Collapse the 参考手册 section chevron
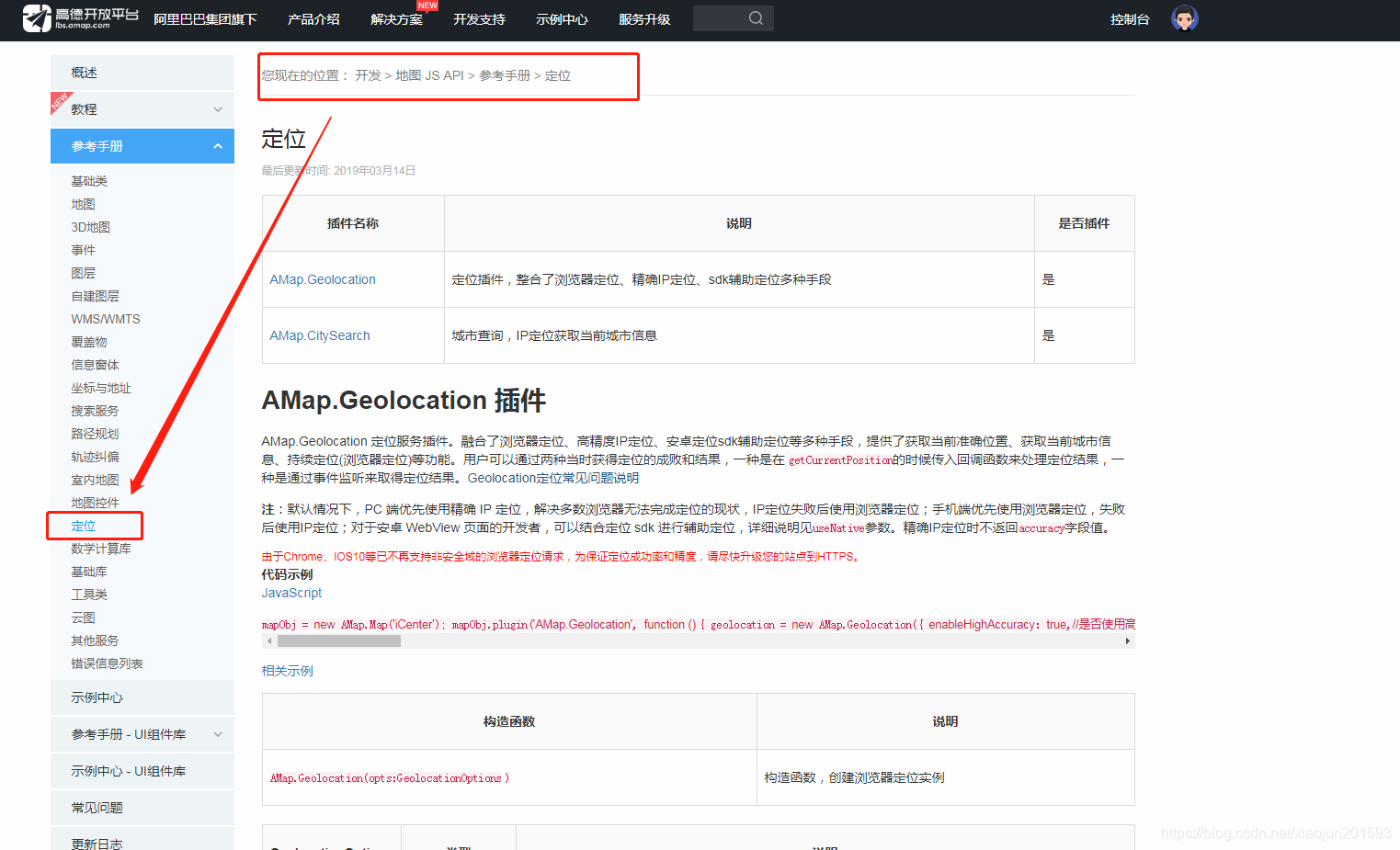This screenshot has width=1400, height=850. pos(218,146)
